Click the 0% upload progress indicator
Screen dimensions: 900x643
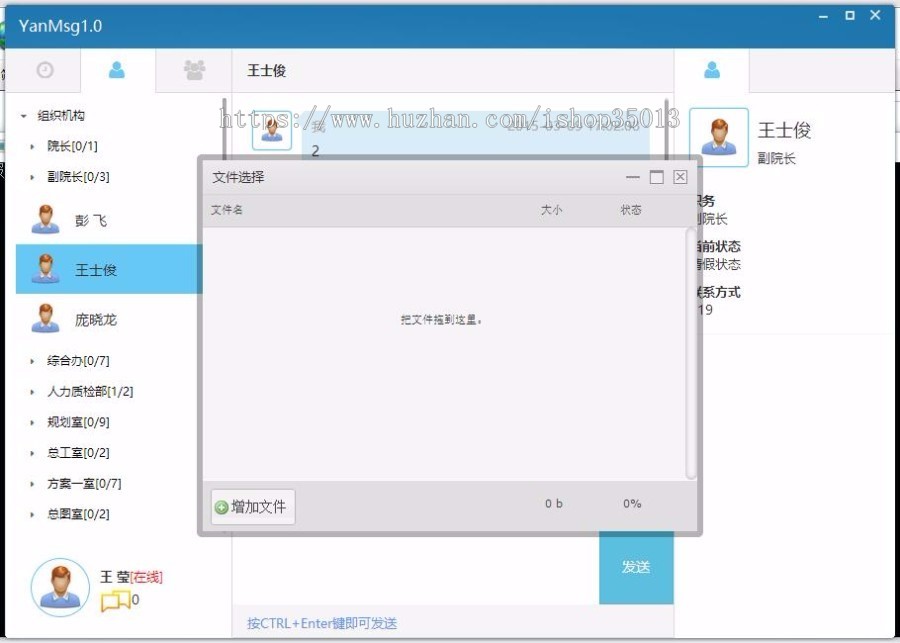tap(631, 504)
